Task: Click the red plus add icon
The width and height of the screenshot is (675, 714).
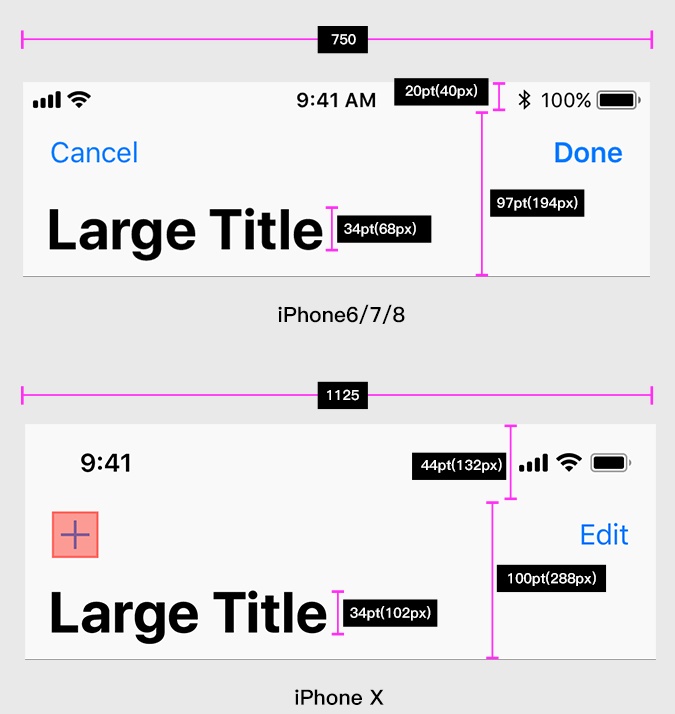Action: point(75,535)
